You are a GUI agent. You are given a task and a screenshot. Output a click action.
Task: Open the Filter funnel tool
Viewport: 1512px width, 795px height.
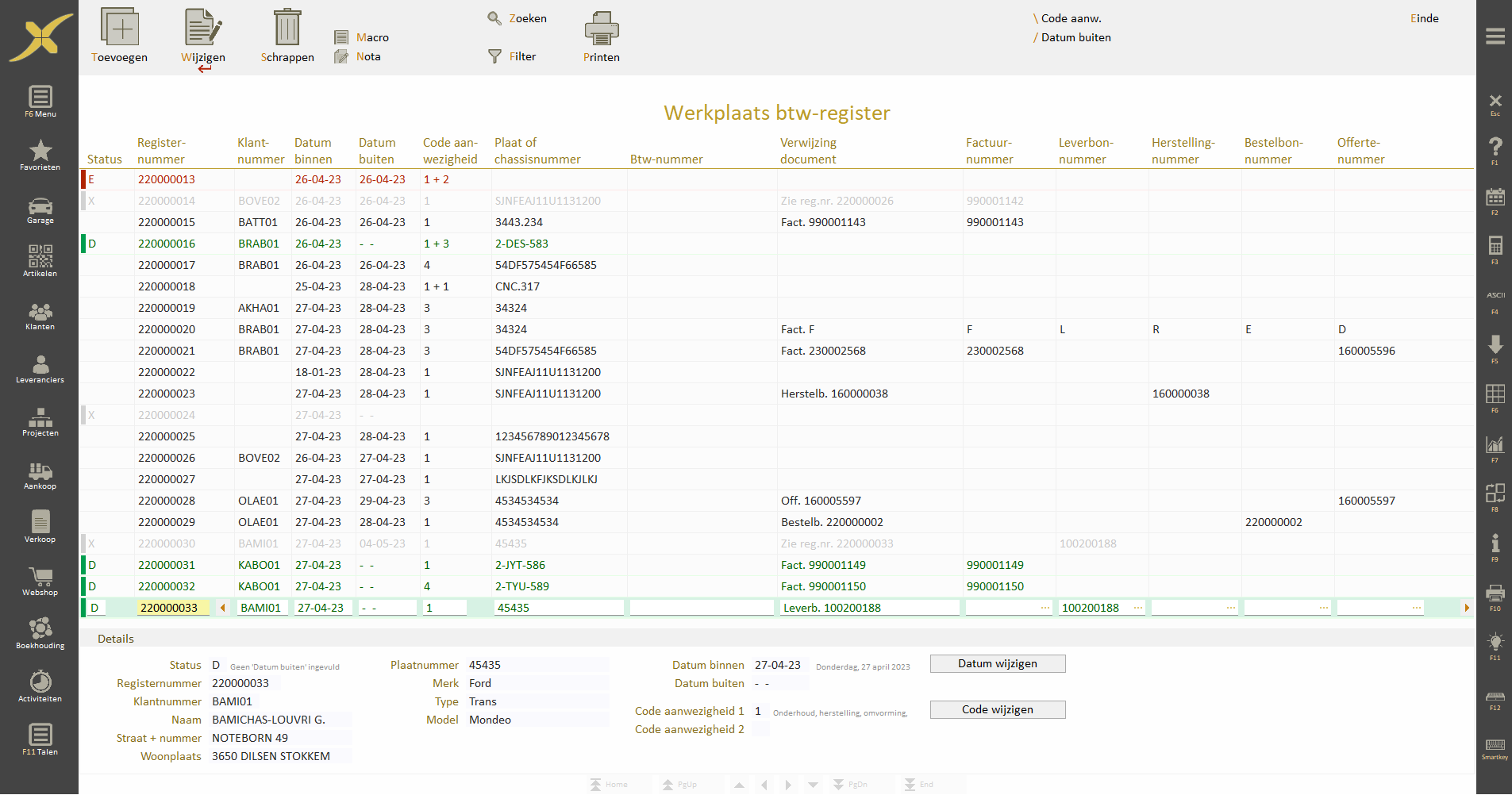coord(512,56)
